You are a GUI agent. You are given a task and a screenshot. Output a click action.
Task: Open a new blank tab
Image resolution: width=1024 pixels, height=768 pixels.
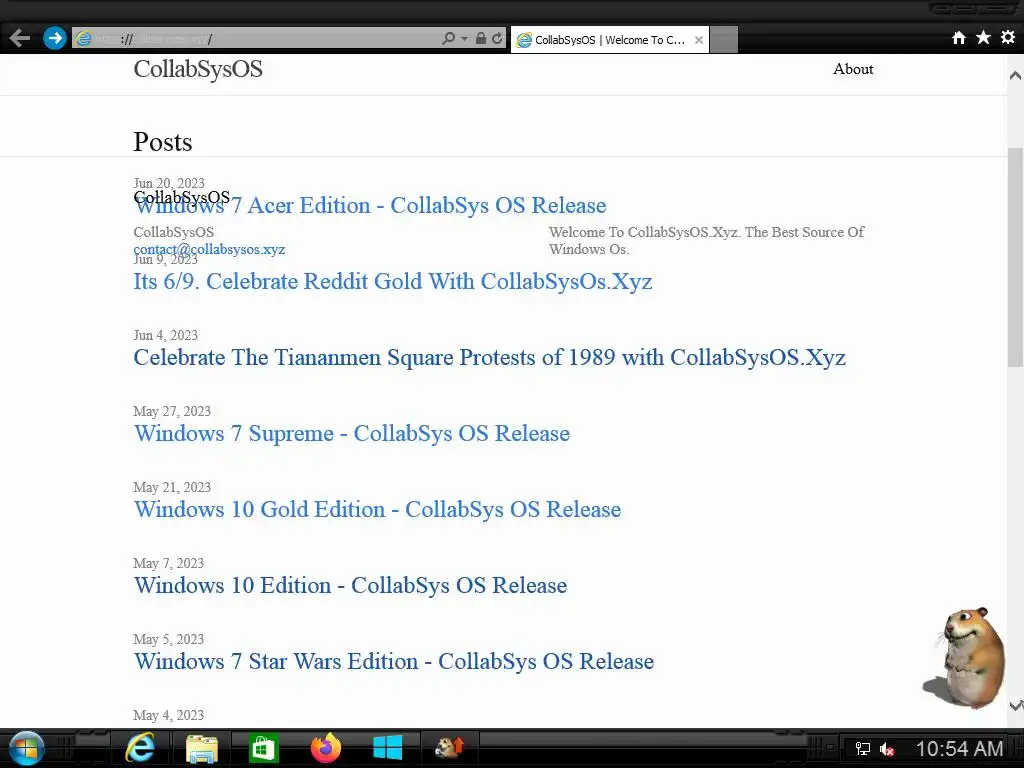724,40
